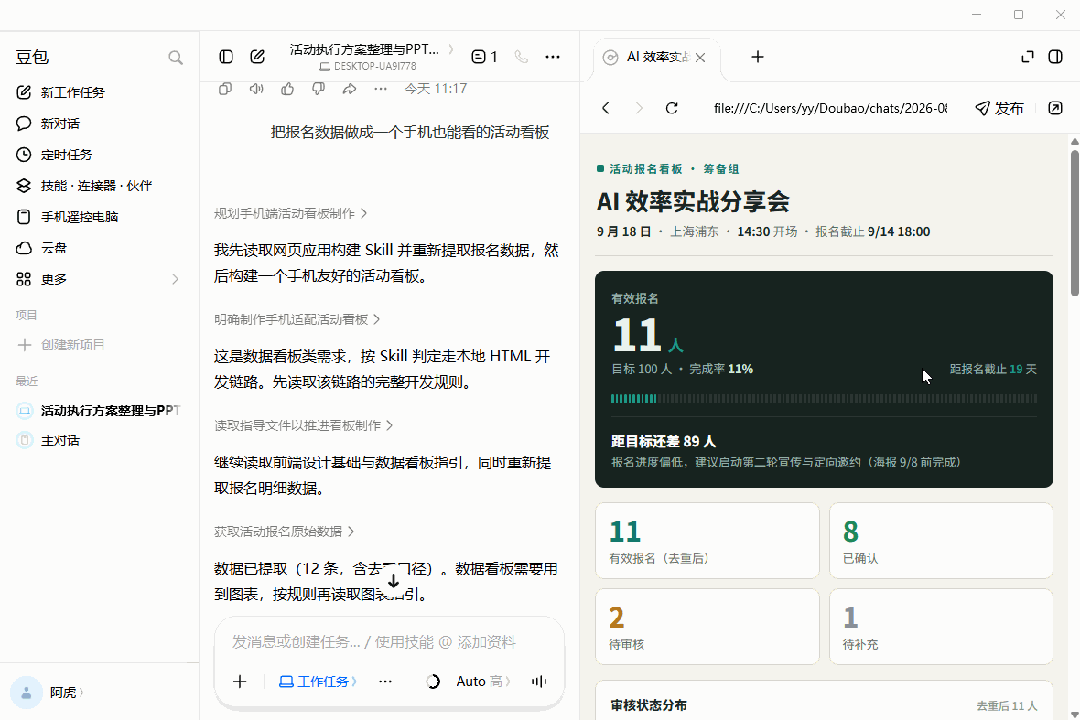Expand step 获取活动报名原始数据
The height and width of the screenshot is (720, 1080).
(x=284, y=531)
